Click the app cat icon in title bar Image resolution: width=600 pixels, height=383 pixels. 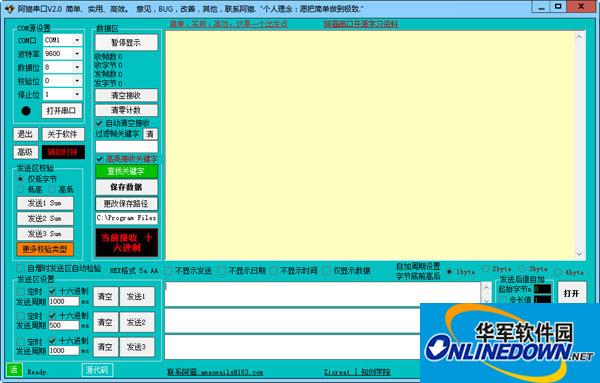9,8
